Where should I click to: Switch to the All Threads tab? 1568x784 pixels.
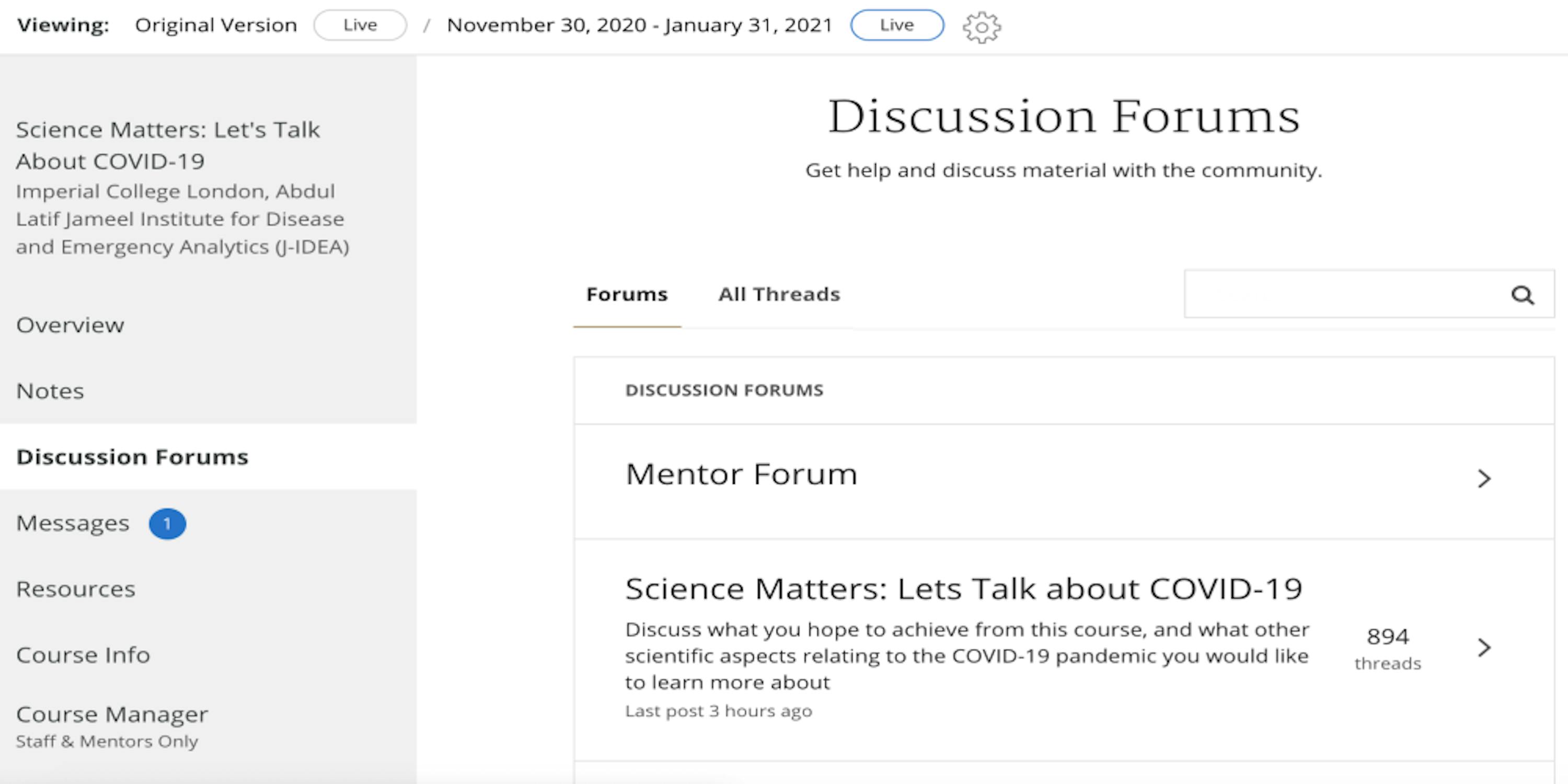click(779, 295)
